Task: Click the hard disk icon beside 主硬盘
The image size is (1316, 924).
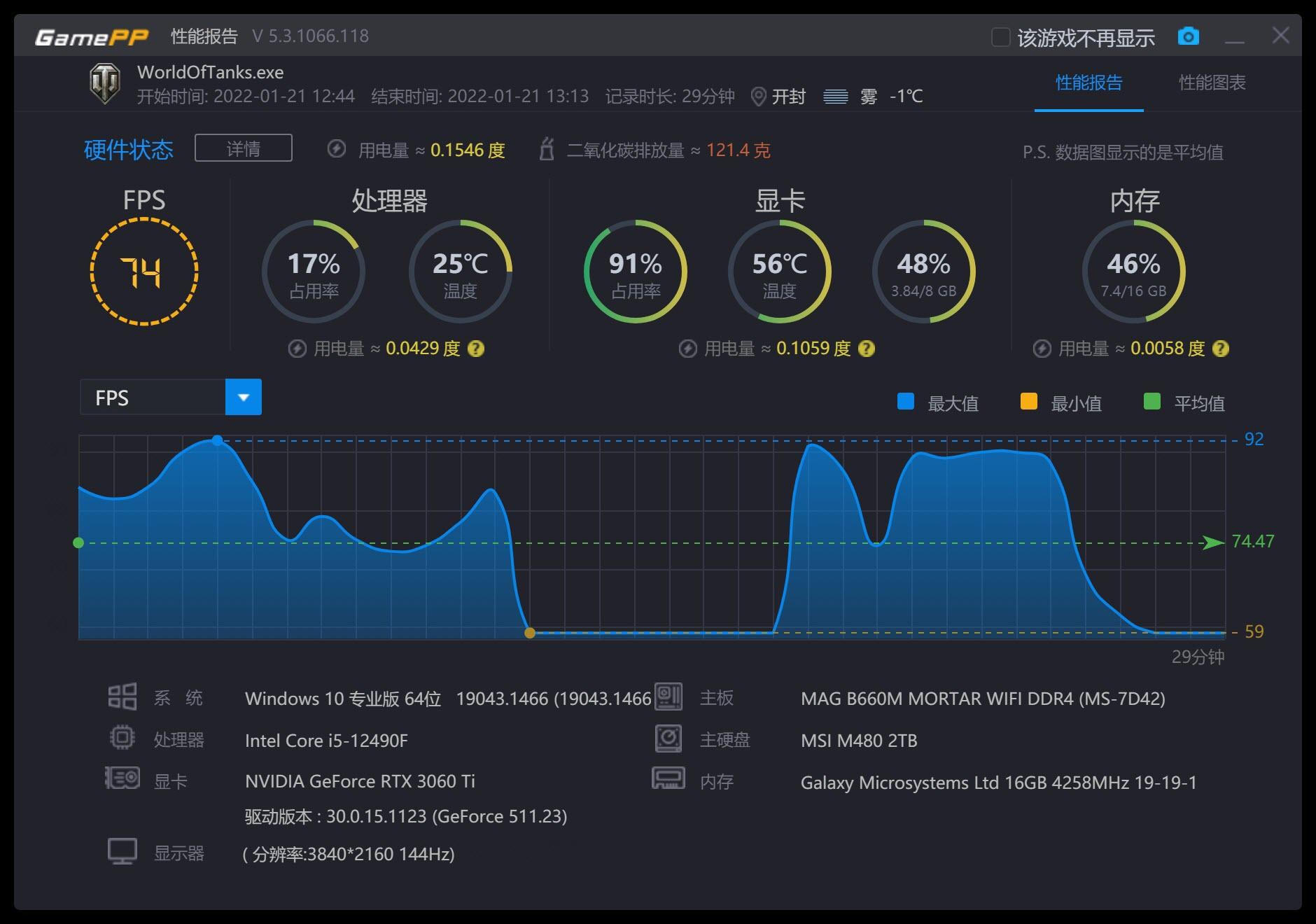Action: 668,738
